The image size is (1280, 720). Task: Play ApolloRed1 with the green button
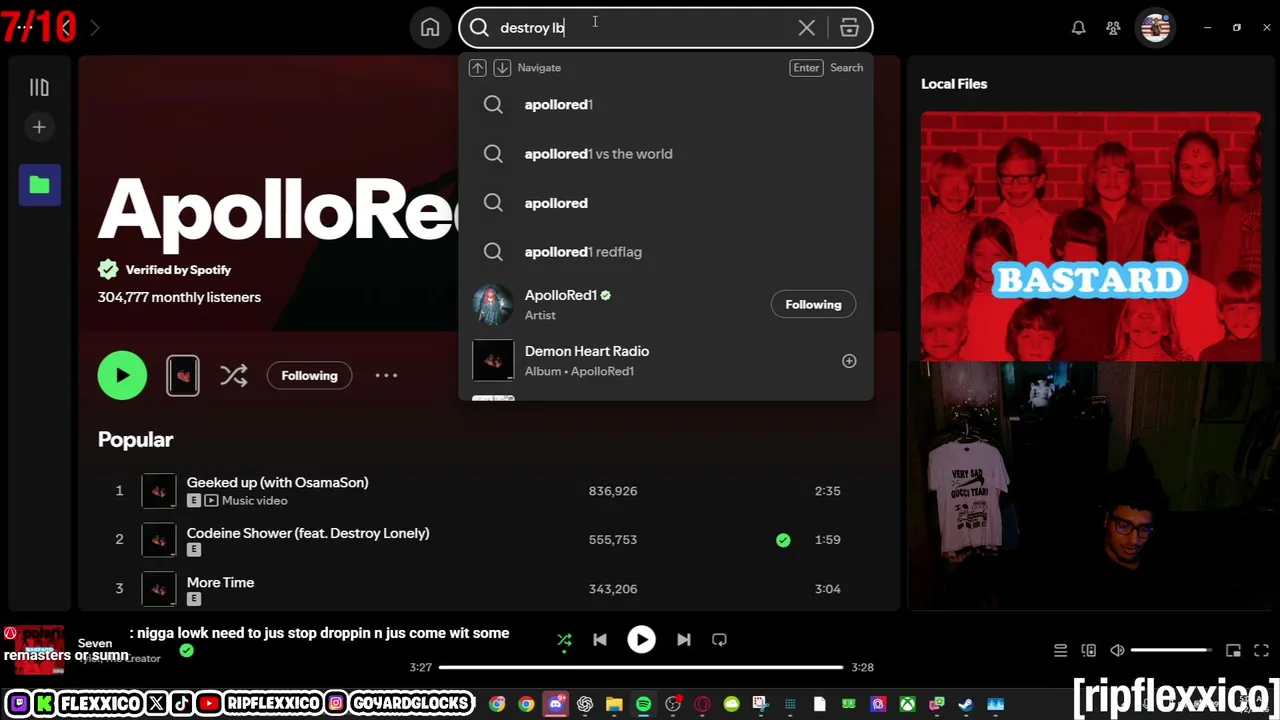coord(122,376)
